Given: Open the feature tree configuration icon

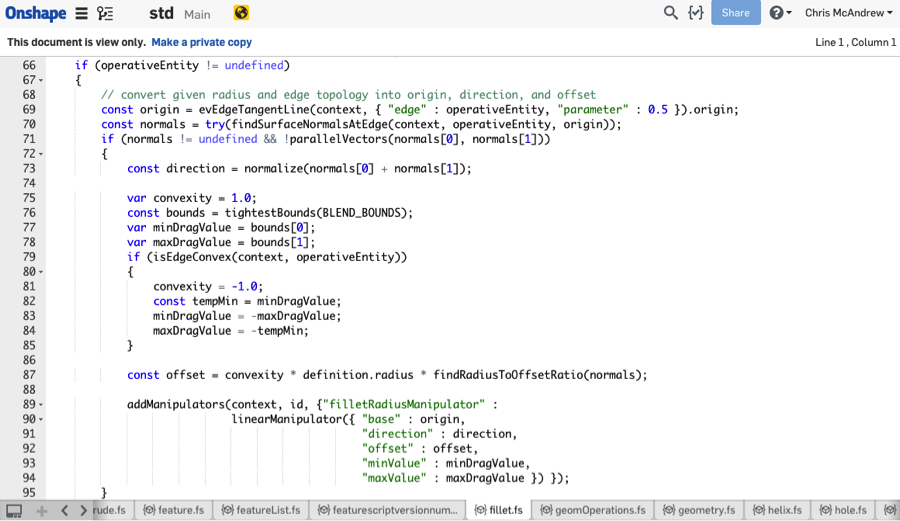Looking at the screenshot, I should point(105,13).
